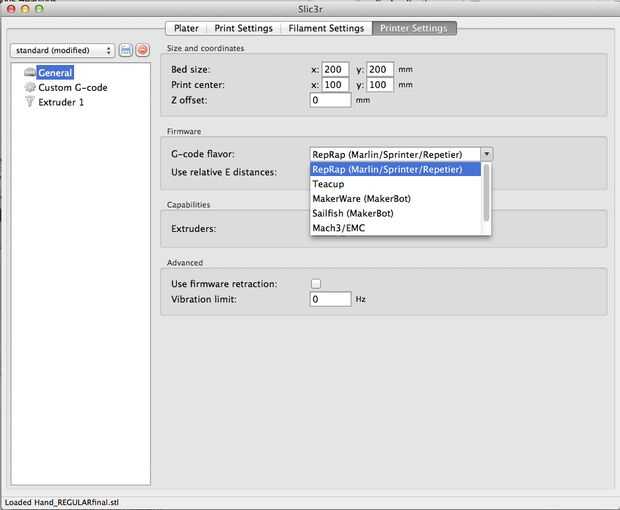This screenshot has width=620, height=510.
Task: Click the Extruder 1 funnel icon
Action: (30, 102)
